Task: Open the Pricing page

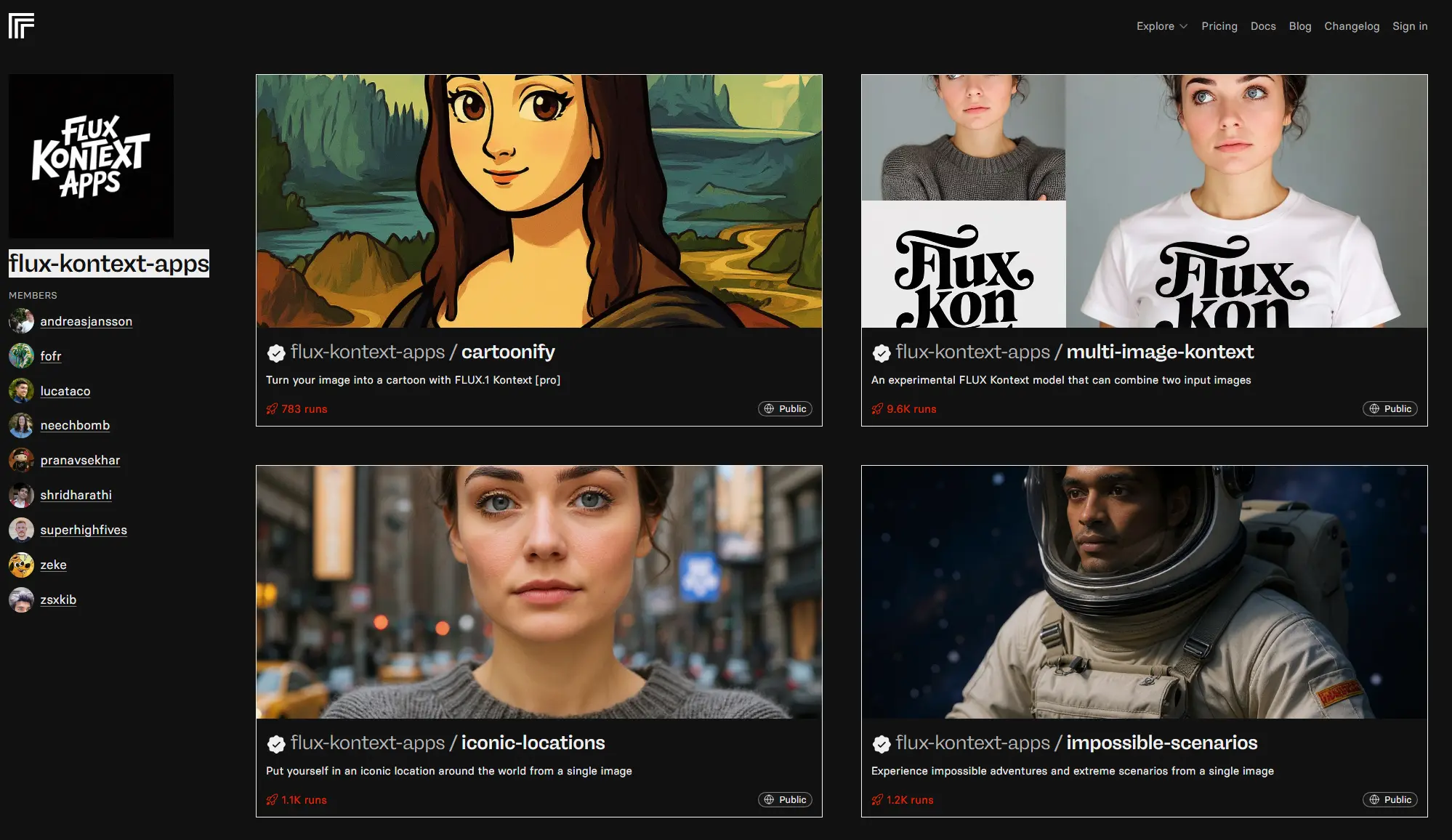Action: [1219, 26]
